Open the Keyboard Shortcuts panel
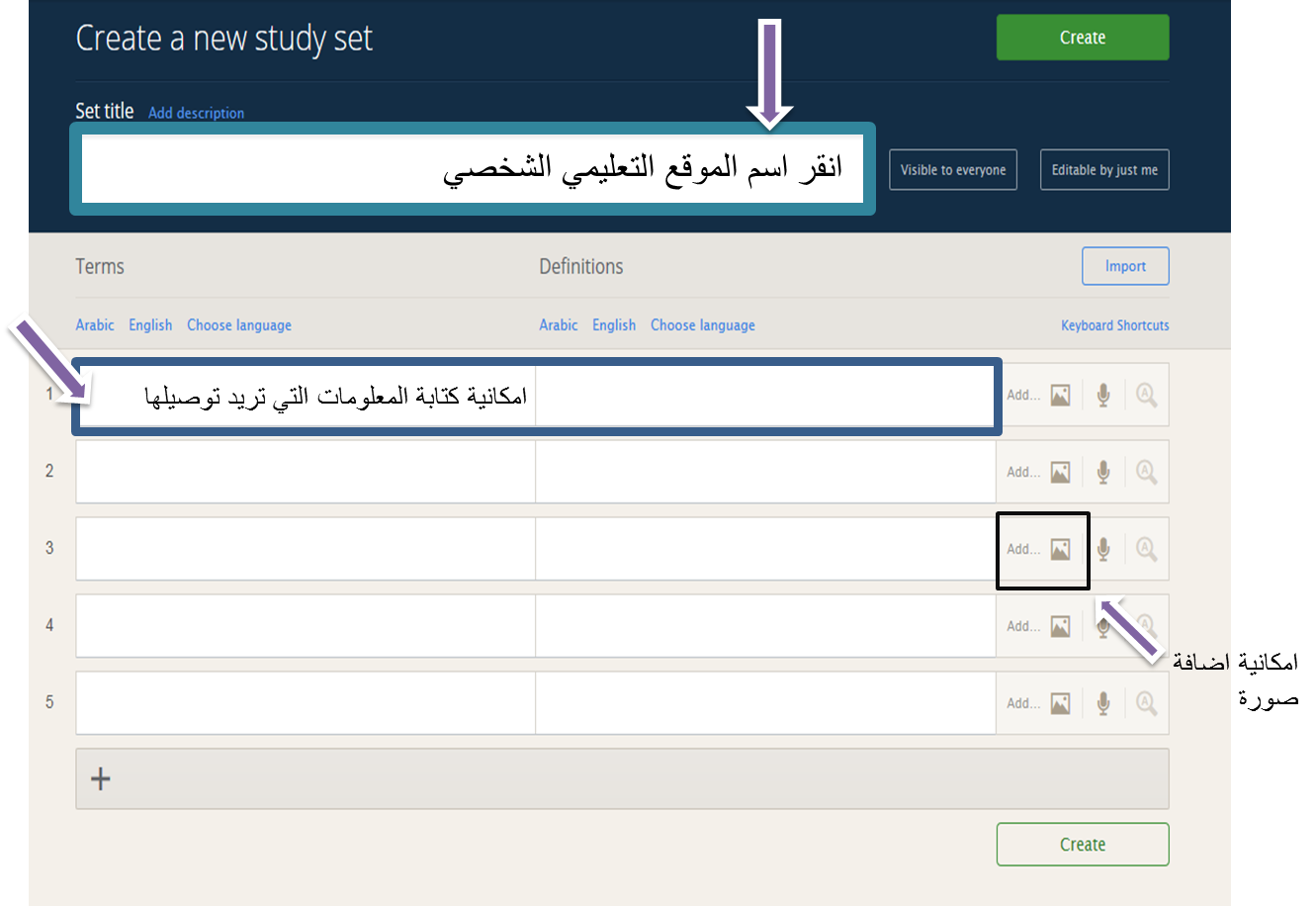 click(1114, 324)
